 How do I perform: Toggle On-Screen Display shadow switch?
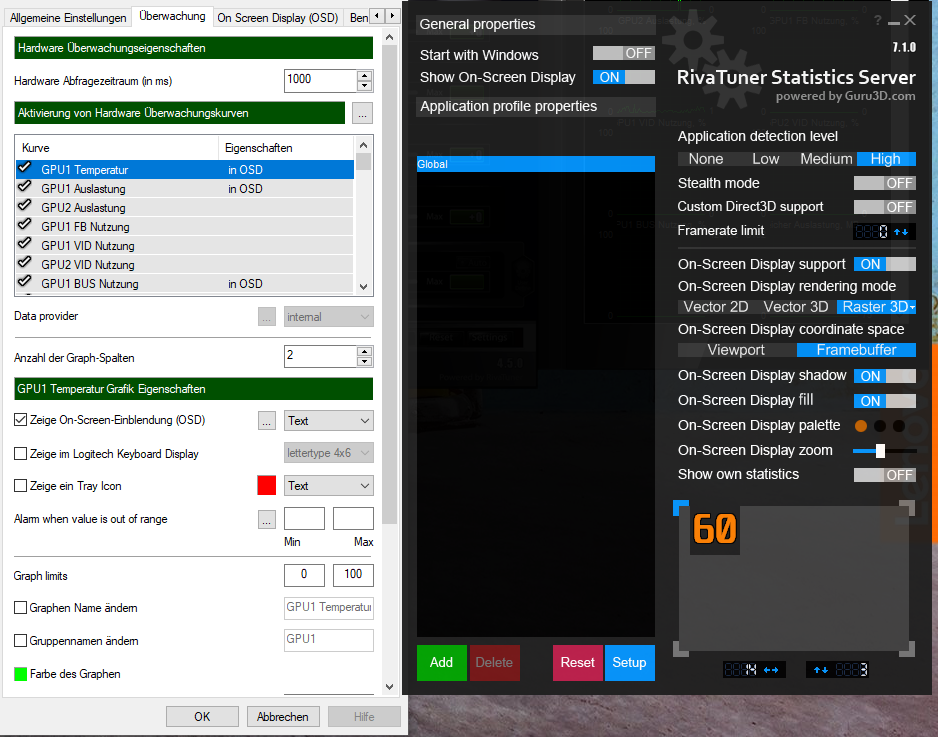pyautogui.click(x=885, y=376)
